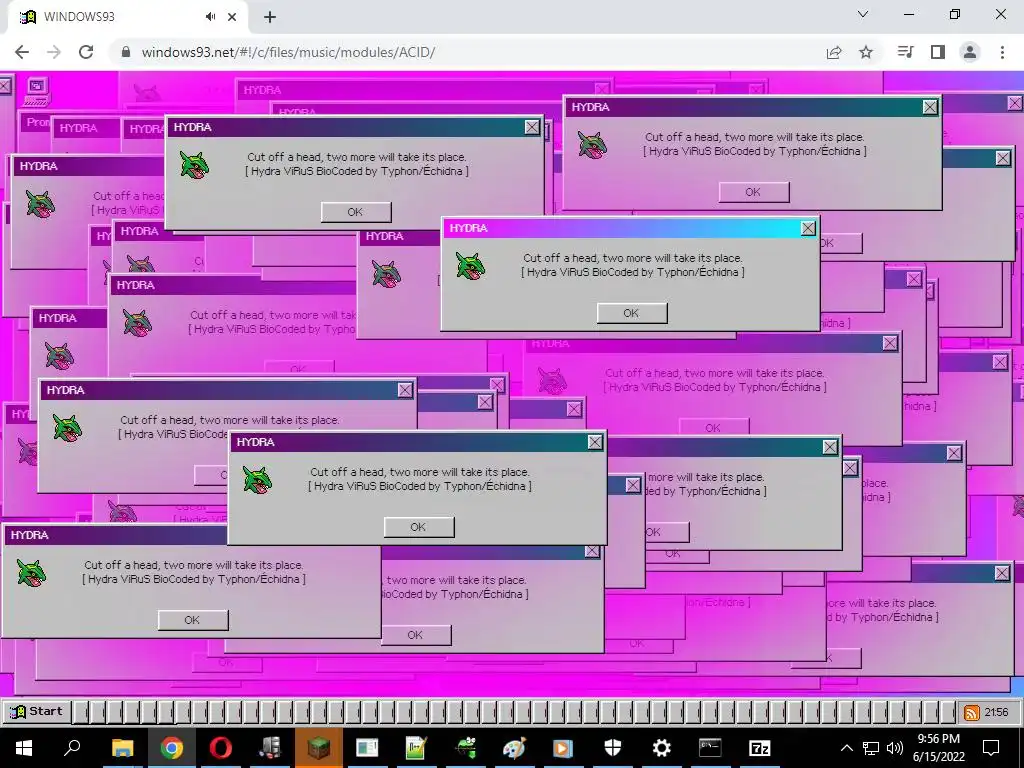Image resolution: width=1024 pixels, height=768 pixels.
Task: Open Windows taskbar search
Action: (x=72, y=748)
